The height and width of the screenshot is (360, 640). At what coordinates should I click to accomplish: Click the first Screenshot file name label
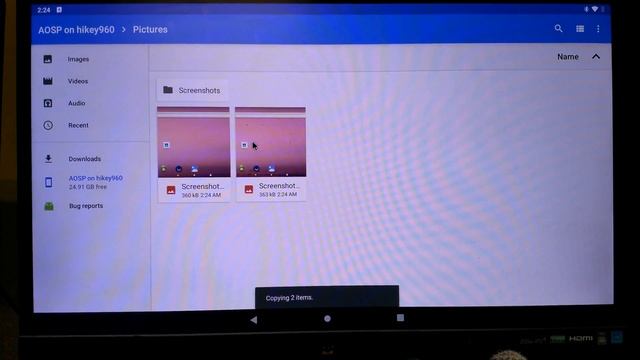point(202,187)
